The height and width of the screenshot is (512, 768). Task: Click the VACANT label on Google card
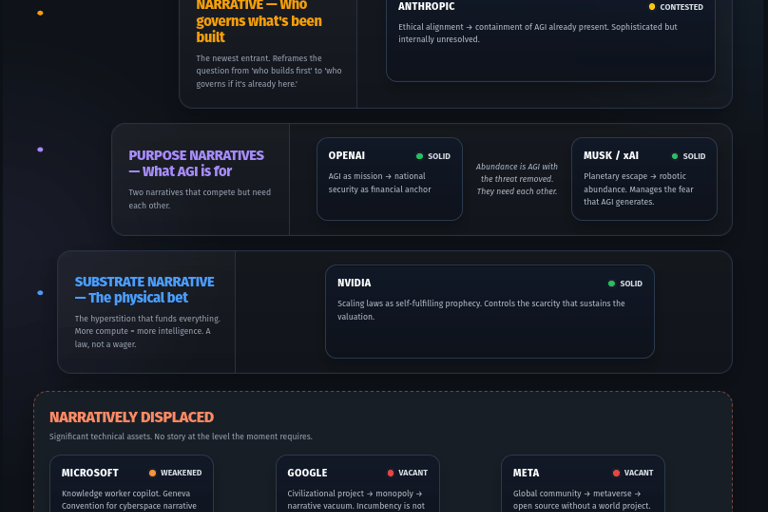412,473
